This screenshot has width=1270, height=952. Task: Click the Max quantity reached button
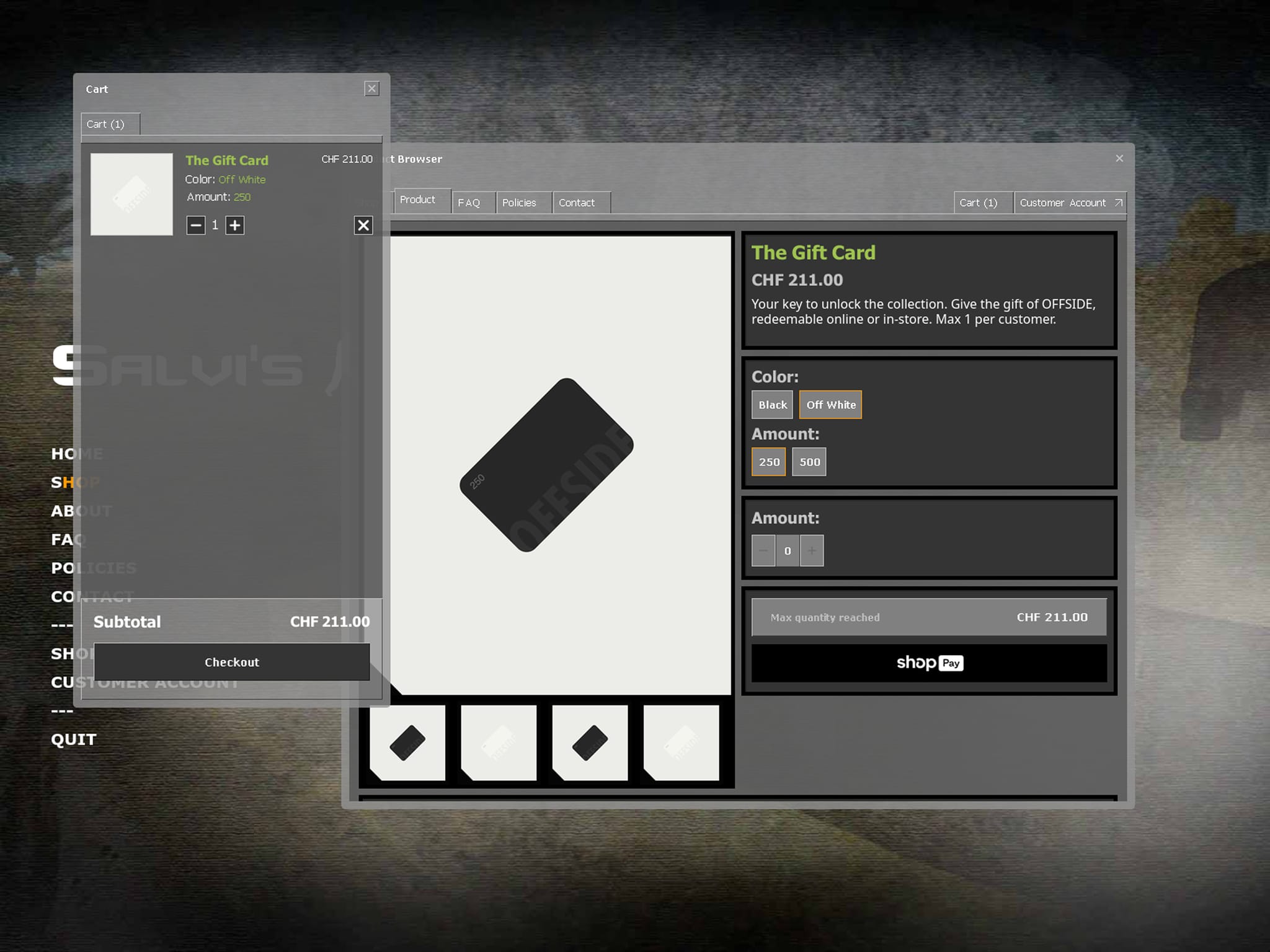click(x=929, y=617)
